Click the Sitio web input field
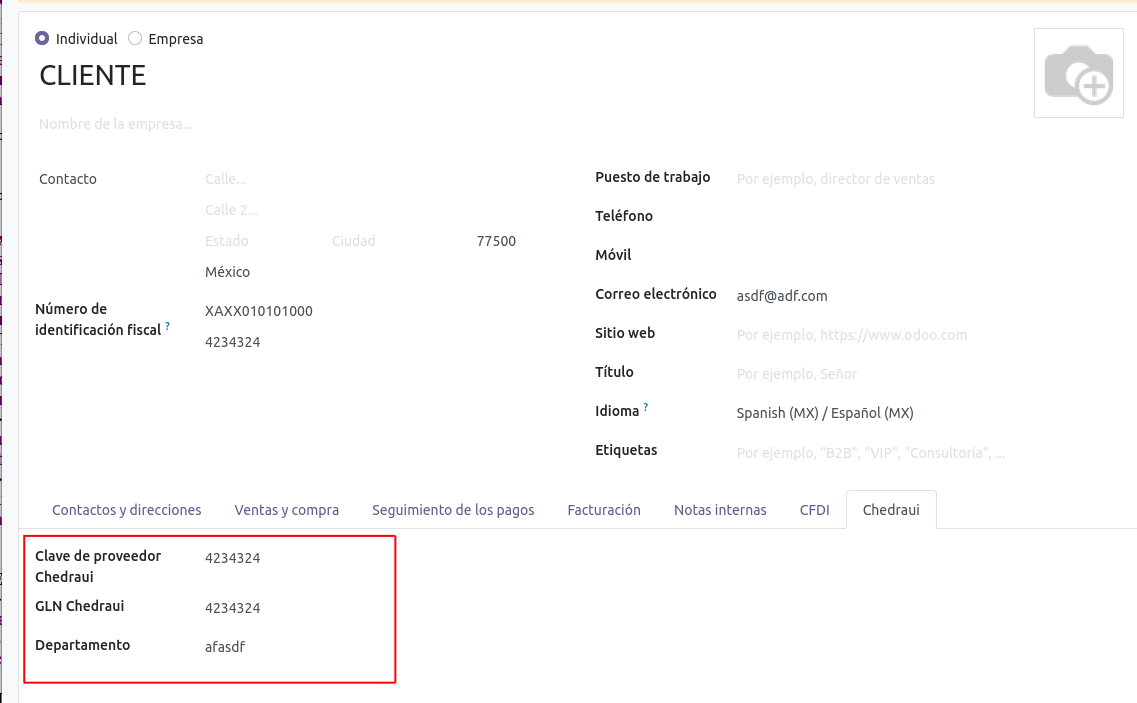 tap(852, 335)
